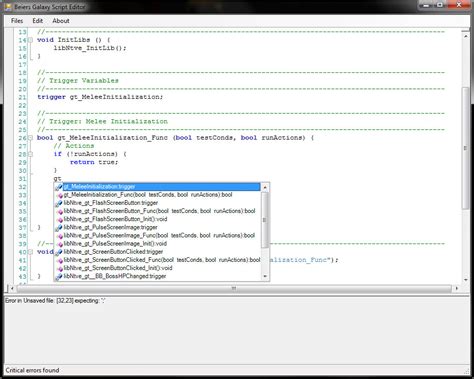Collapse the fold marker on line 40
This screenshot has height=379, width=474.
click(x=30, y=252)
